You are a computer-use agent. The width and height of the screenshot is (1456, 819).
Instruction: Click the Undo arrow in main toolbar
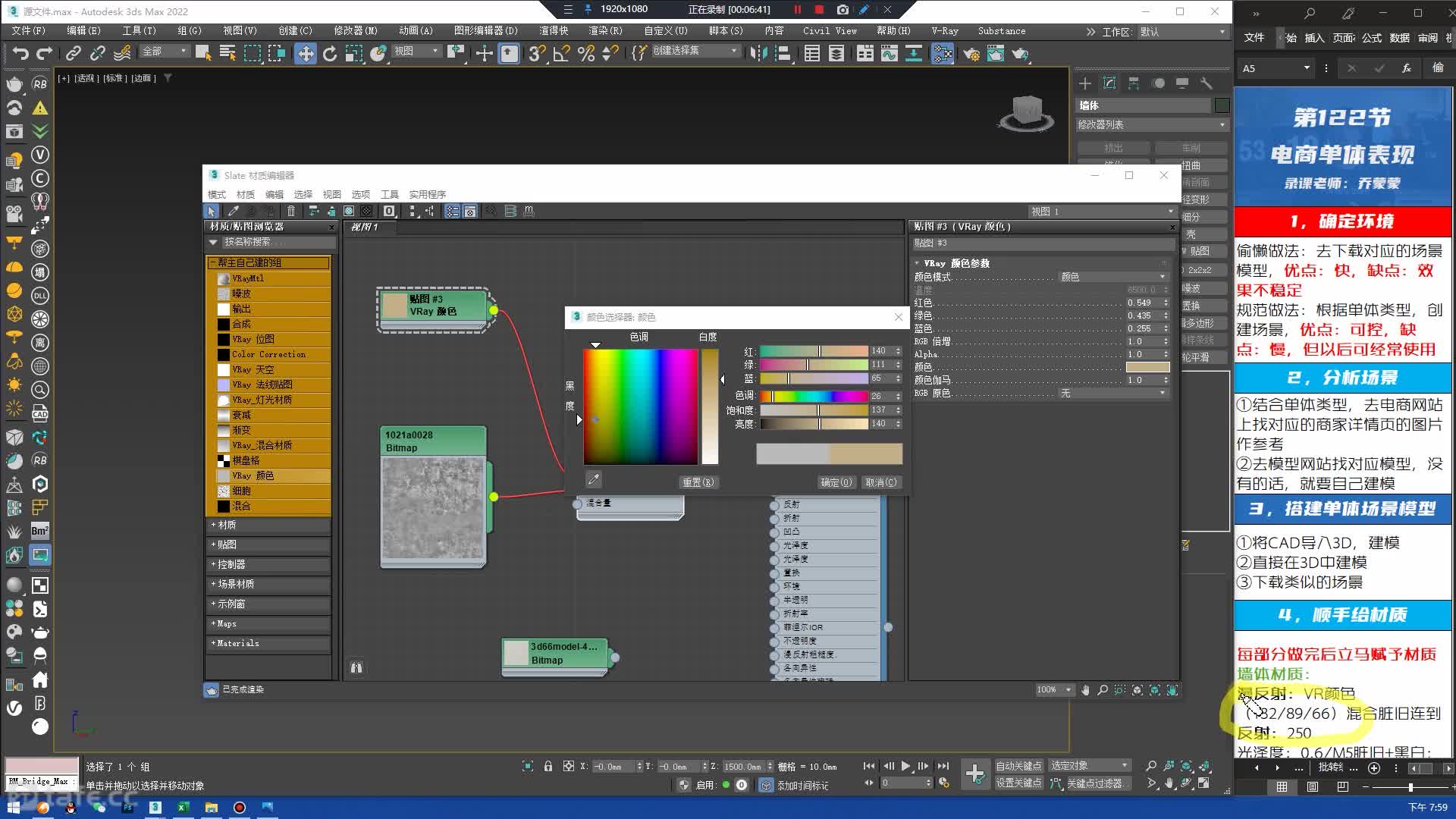[20, 53]
